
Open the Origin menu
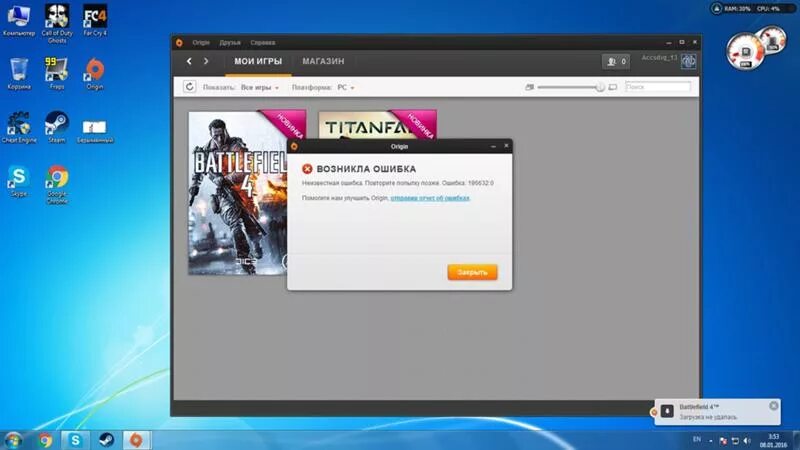pyautogui.click(x=201, y=43)
